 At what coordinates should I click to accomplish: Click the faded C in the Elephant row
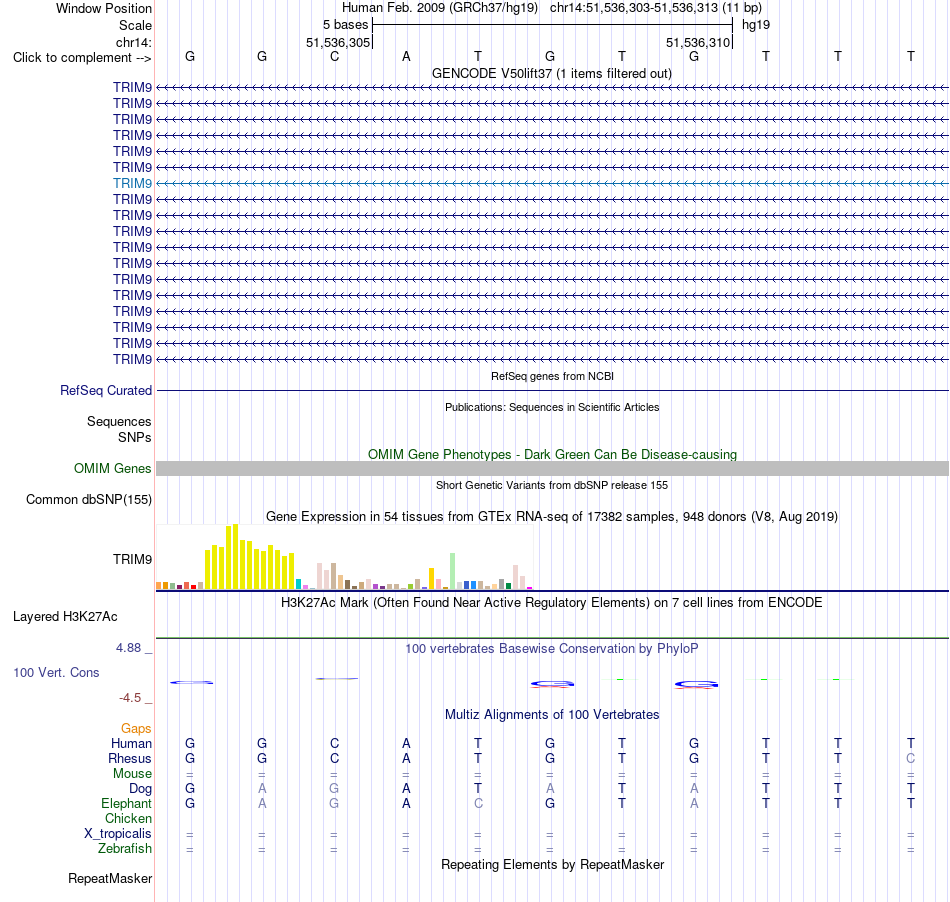tap(478, 803)
